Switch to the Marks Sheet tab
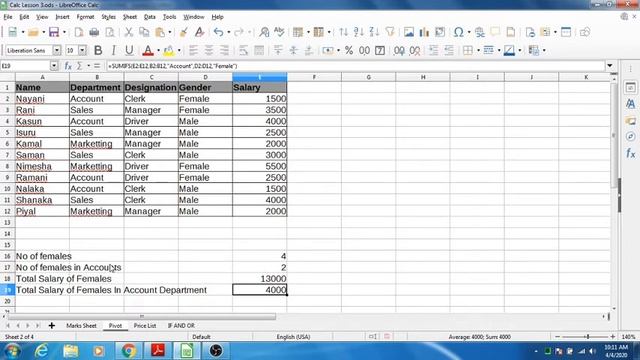640x360 pixels. (81, 326)
